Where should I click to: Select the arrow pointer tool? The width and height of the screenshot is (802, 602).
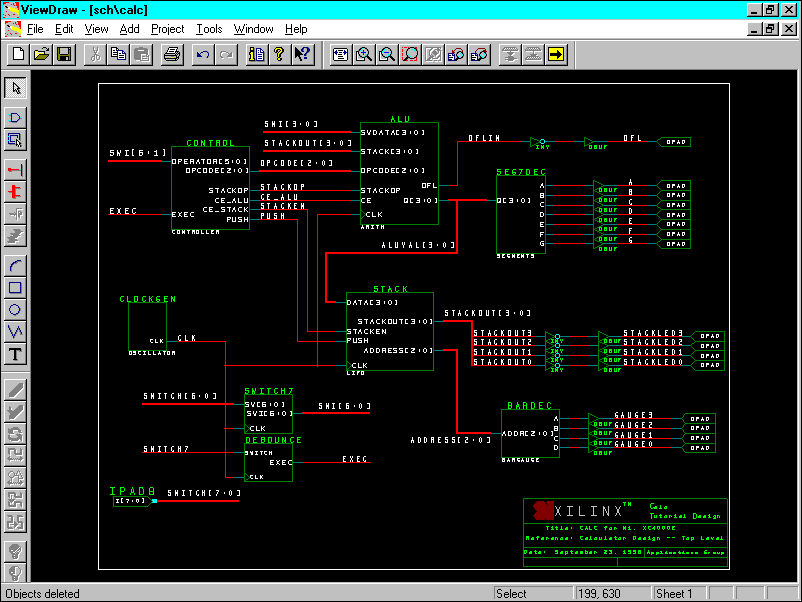(15, 88)
